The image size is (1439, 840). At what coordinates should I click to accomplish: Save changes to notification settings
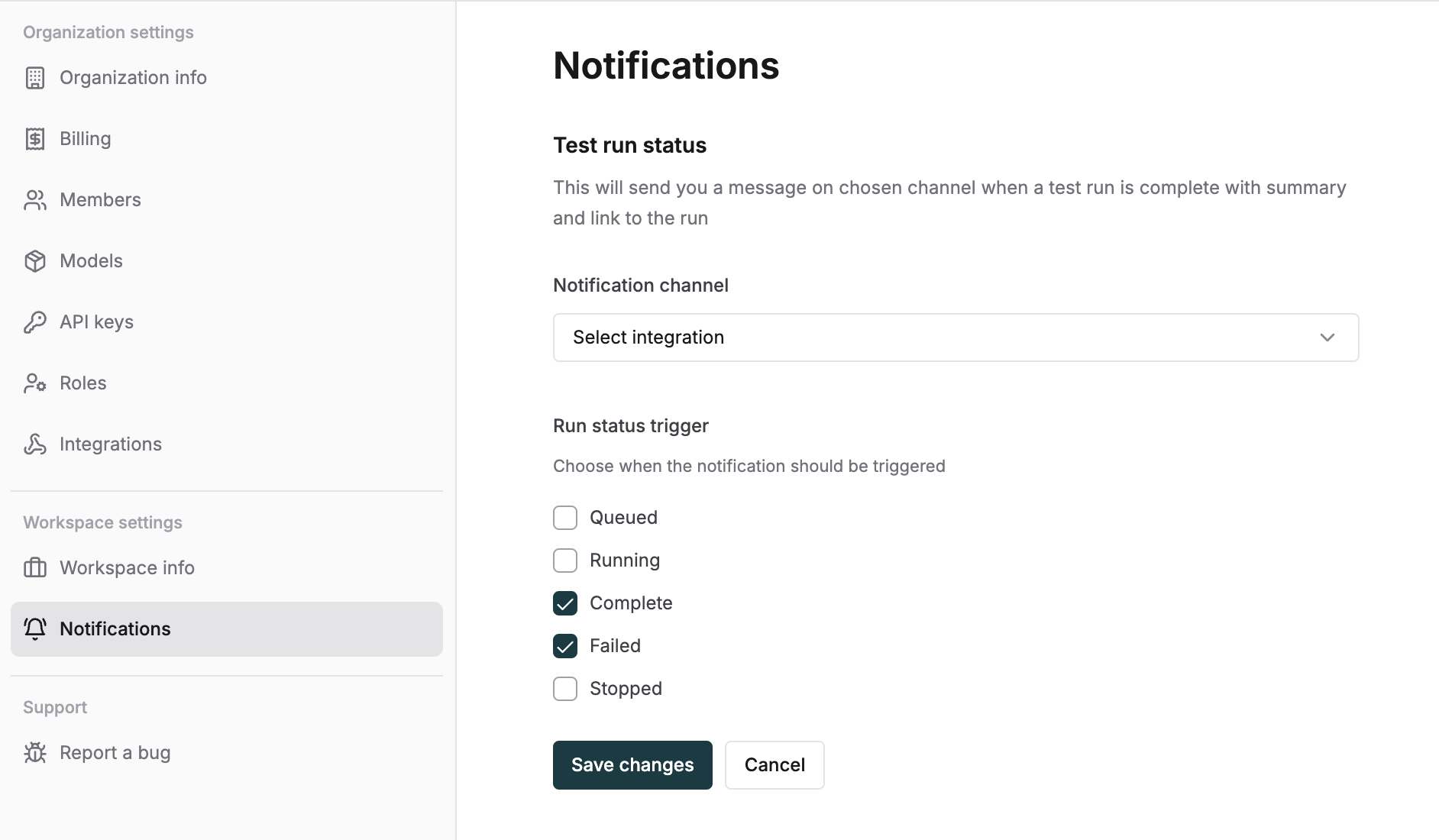pos(632,764)
